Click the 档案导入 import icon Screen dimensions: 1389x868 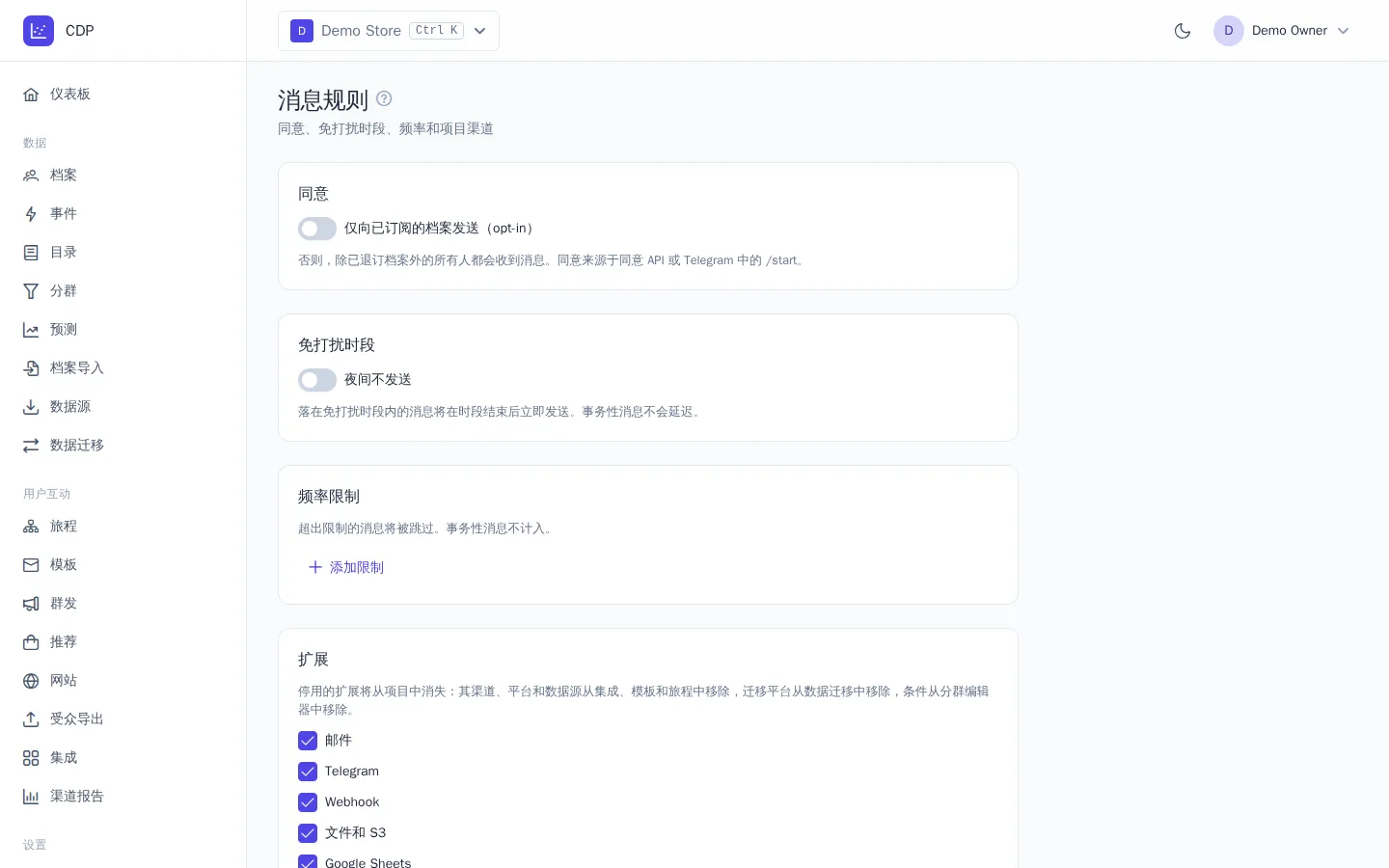click(x=31, y=368)
